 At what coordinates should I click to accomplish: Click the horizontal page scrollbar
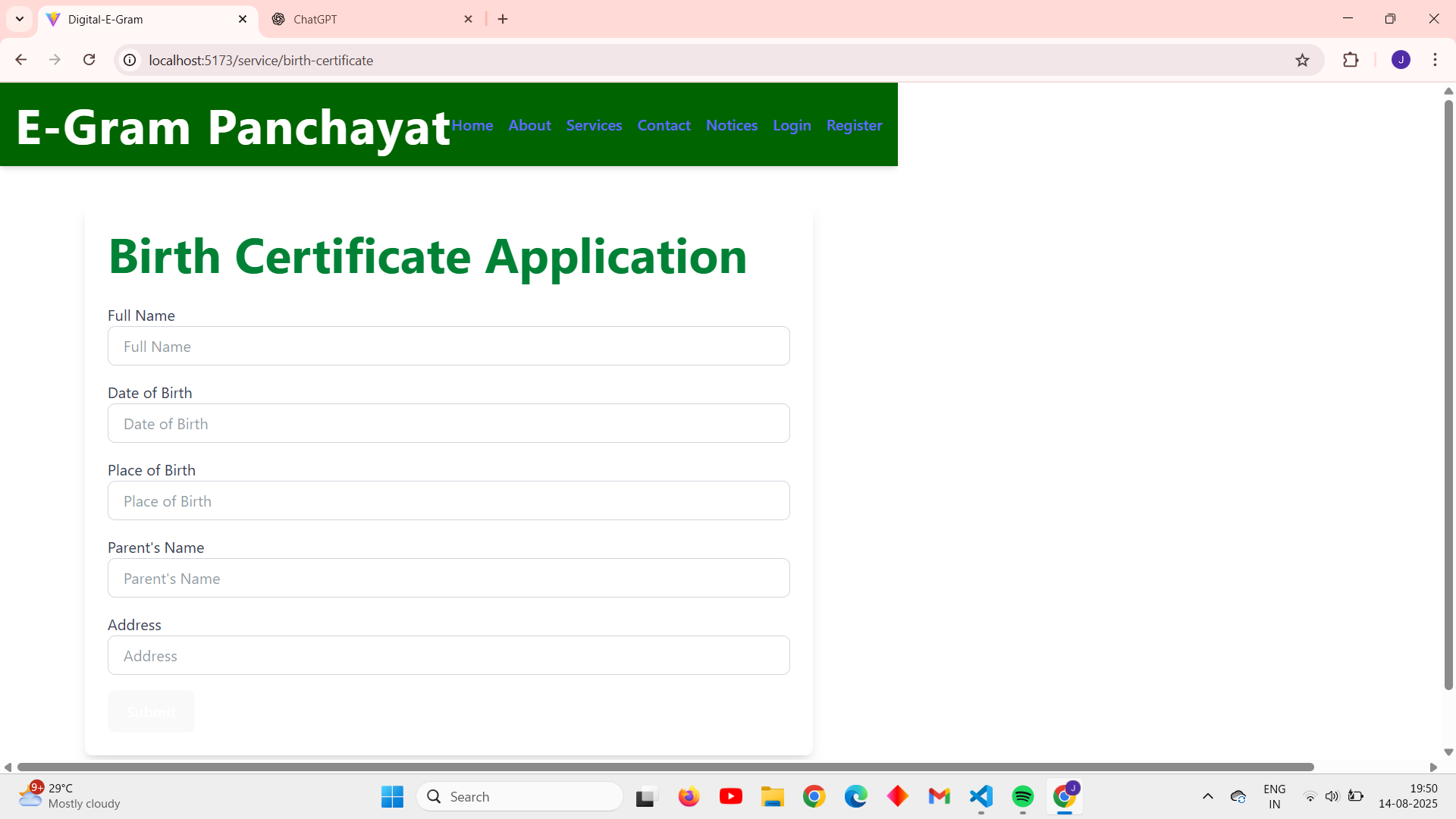click(x=664, y=767)
